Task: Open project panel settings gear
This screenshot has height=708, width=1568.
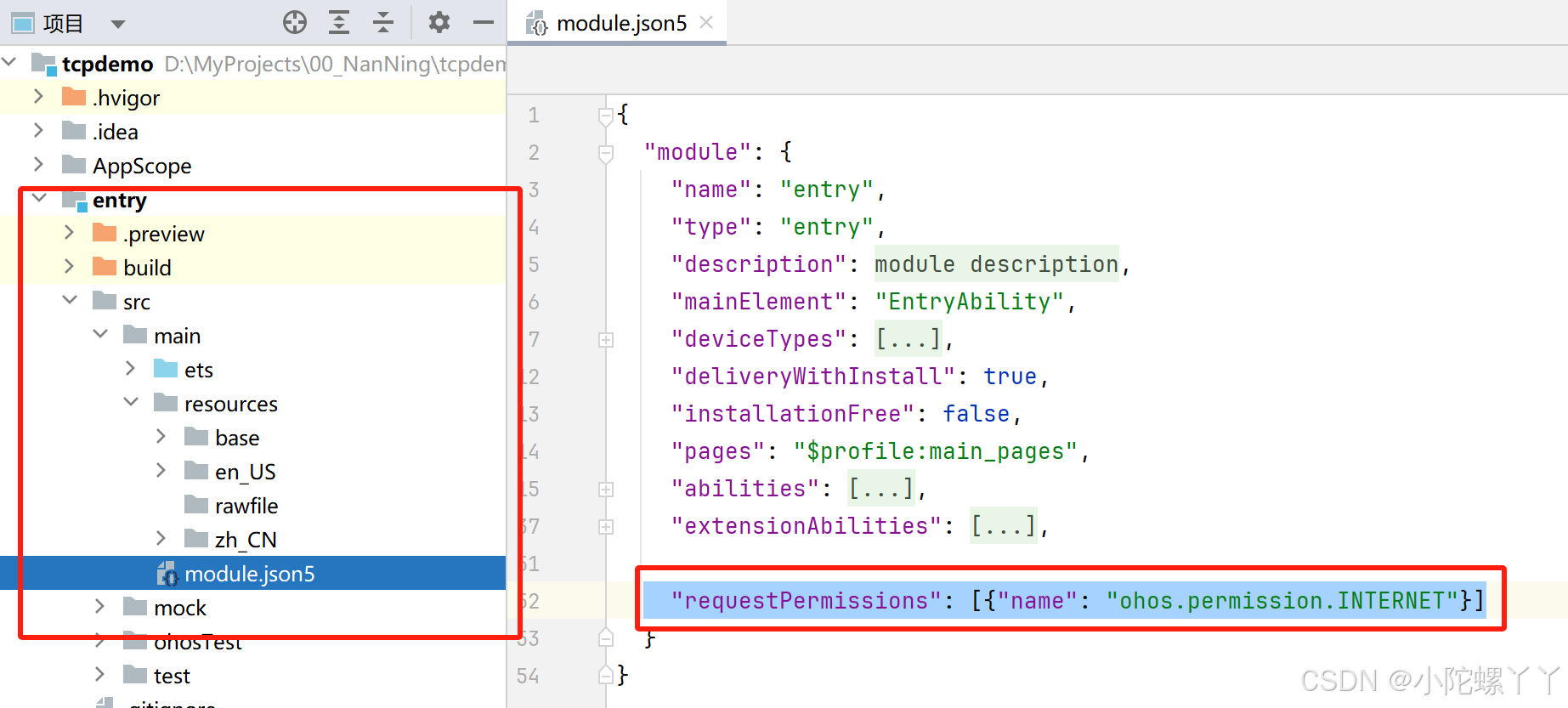Action: click(439, 23)
